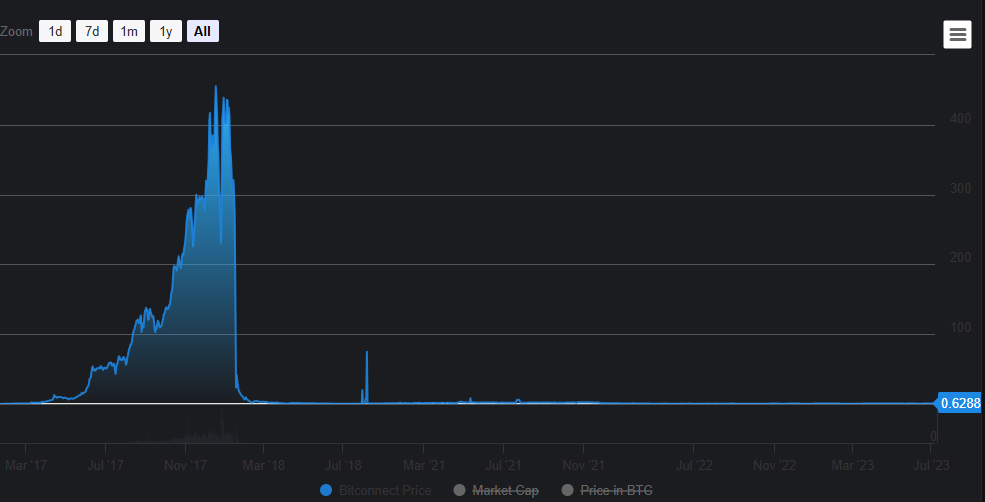Click the gray Market Cap legend dot

click(x=460, y=490)
